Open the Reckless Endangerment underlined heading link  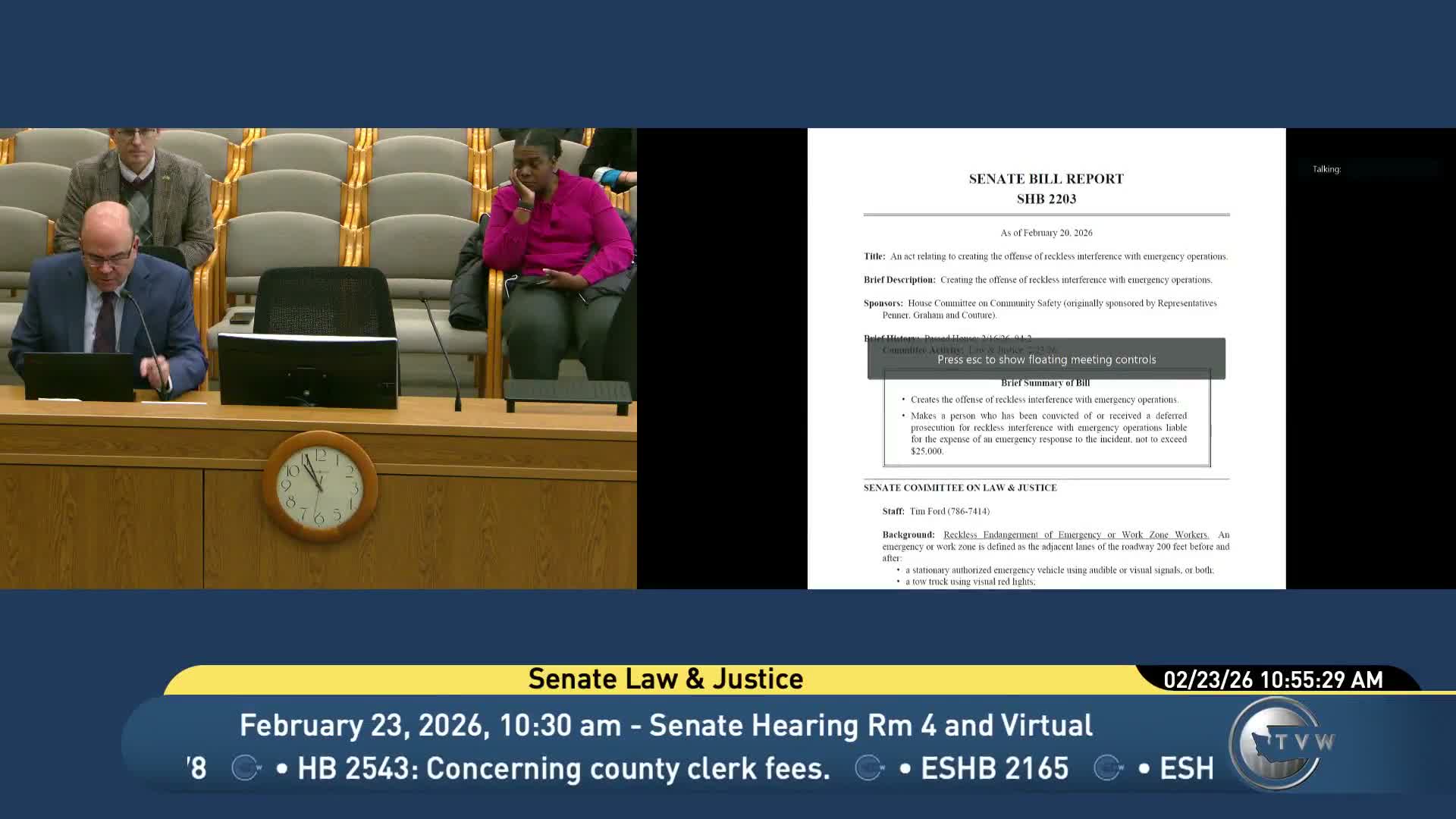click(x=1075, y=535)
